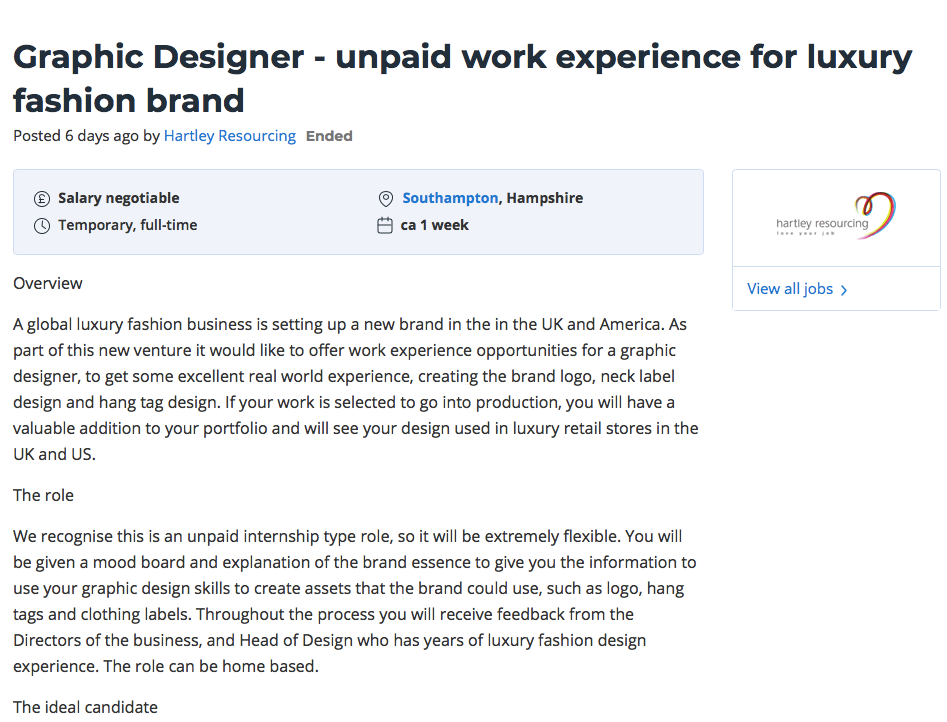Click the Salary negotiable text

[119, 198]
